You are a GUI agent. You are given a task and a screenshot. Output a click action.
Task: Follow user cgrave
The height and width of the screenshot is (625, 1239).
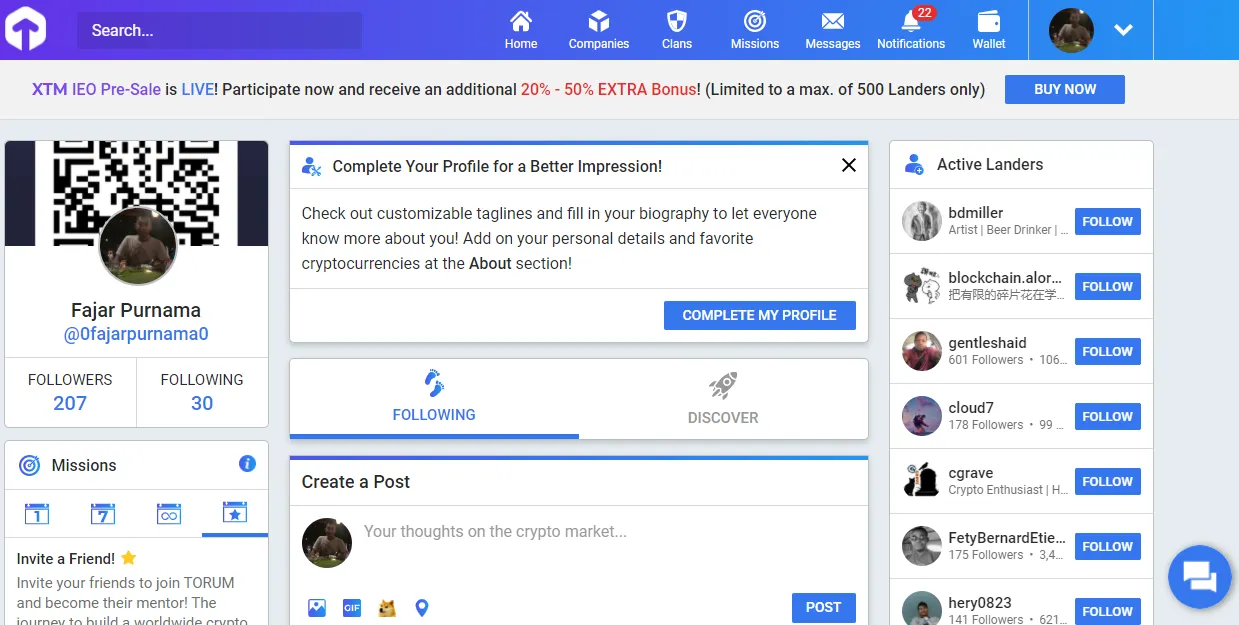coord(1107,482)
